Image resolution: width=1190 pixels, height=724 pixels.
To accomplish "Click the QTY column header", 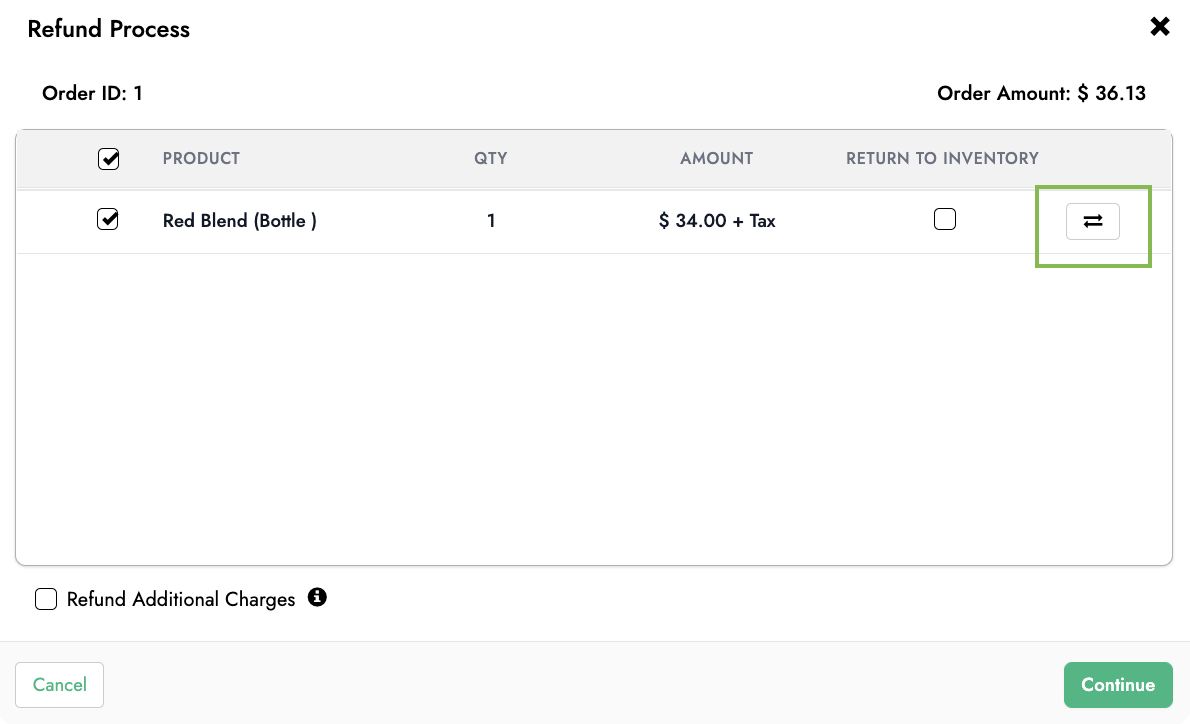I will pos(490,159).
